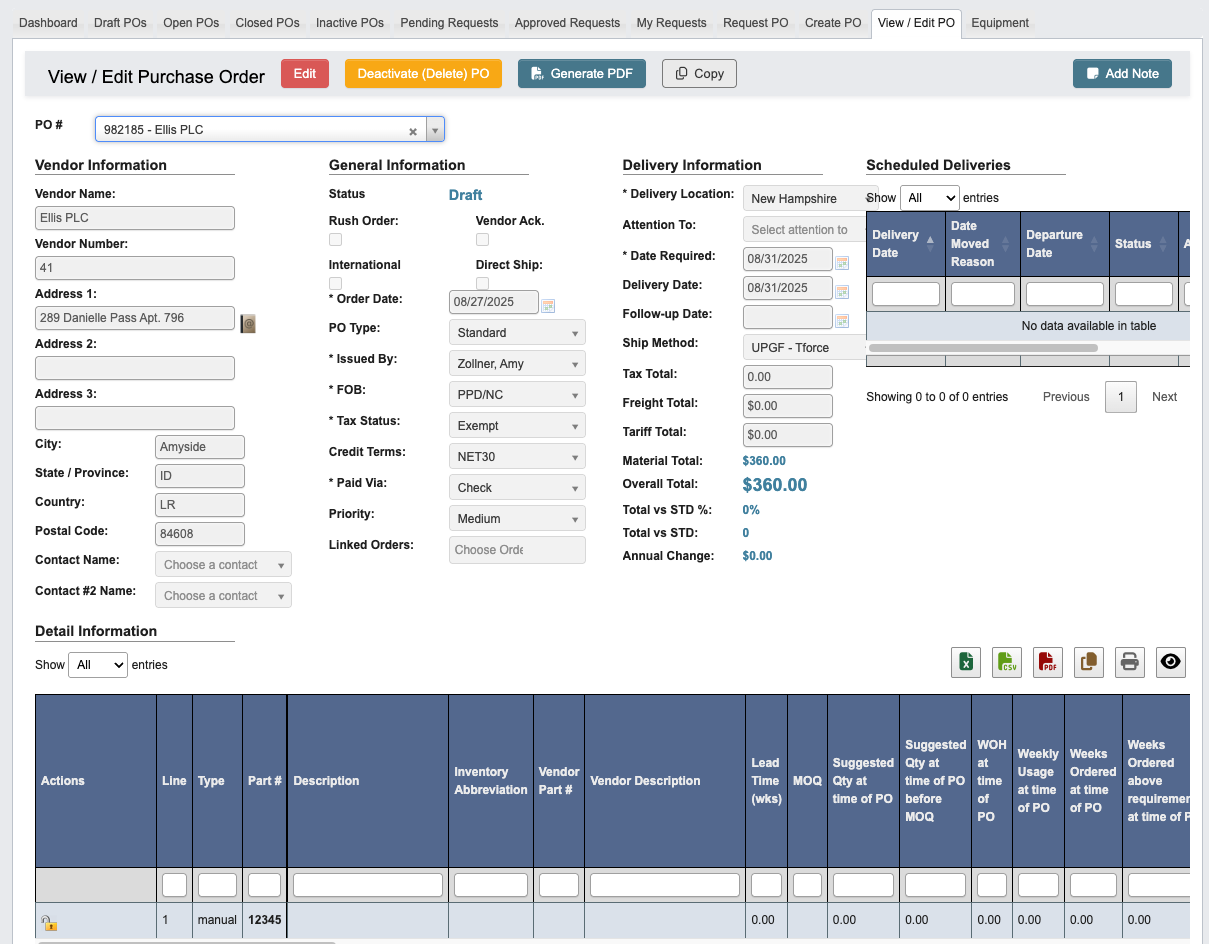Sort scheduled deliveries by Departure Date

pos(1064,244)
